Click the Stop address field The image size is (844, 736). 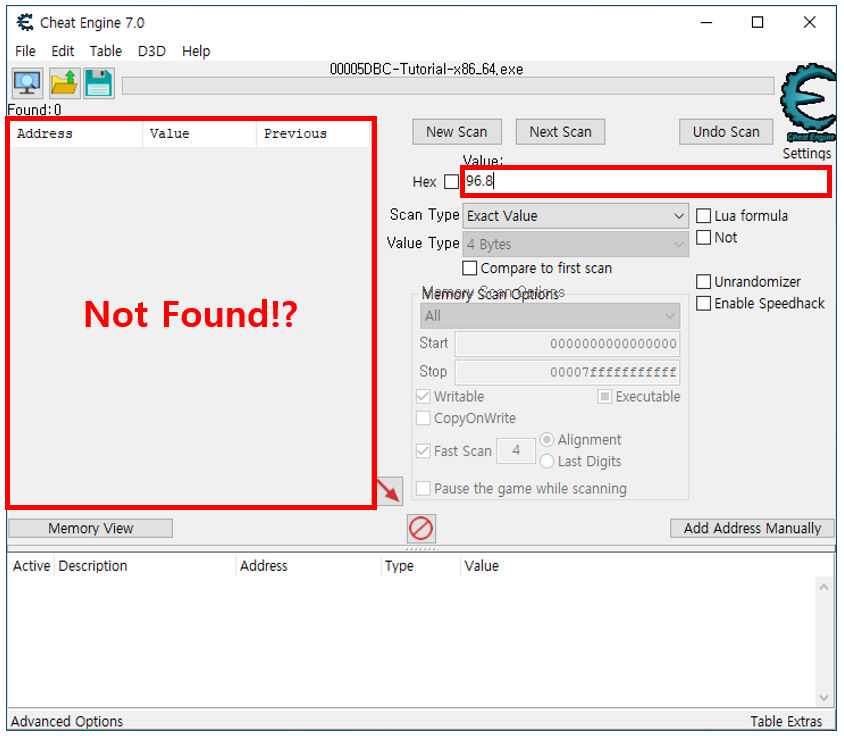tap(567, 373)
